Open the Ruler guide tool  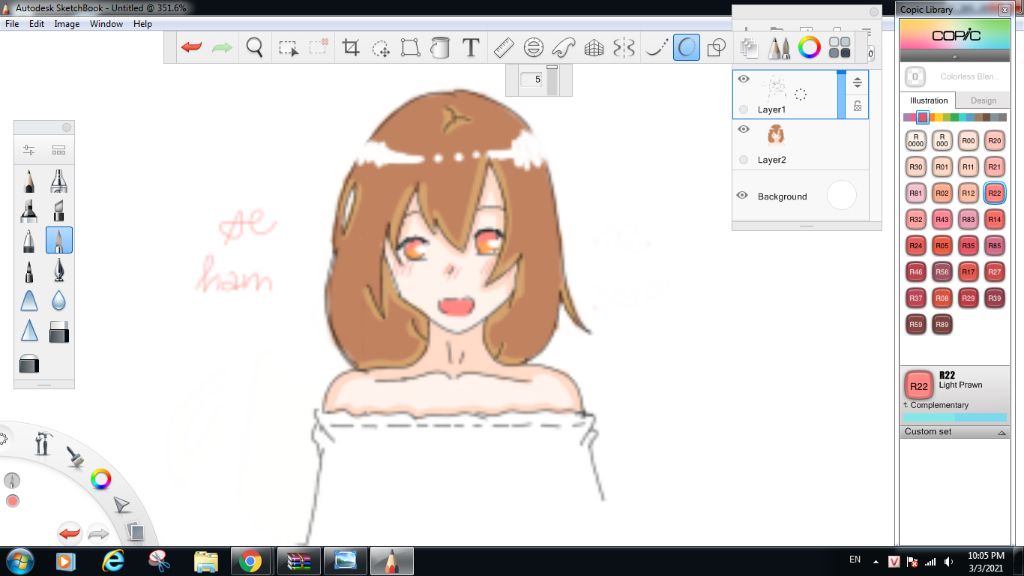point(504,47)
